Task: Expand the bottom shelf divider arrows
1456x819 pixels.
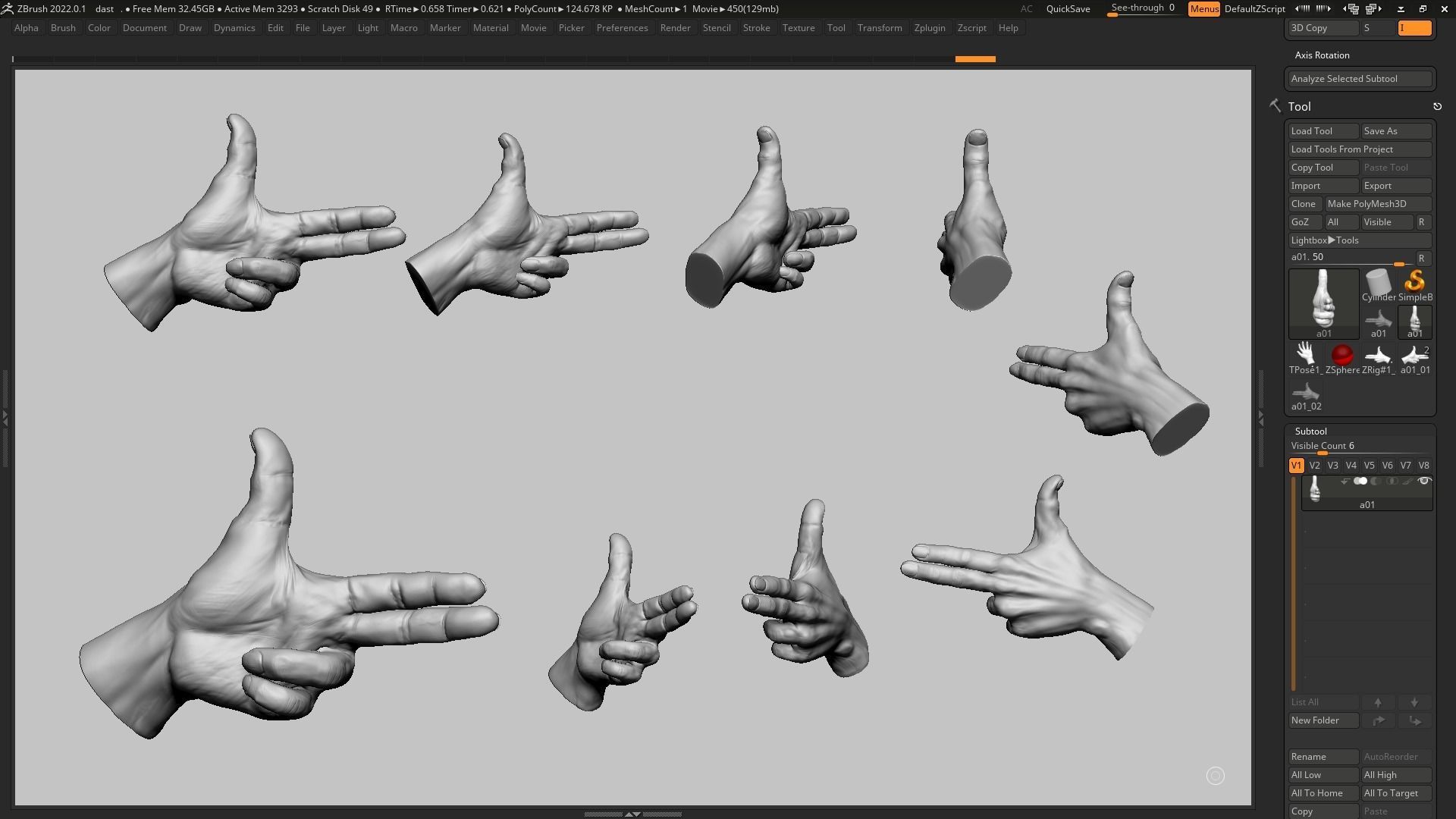Action: [632, 814]
